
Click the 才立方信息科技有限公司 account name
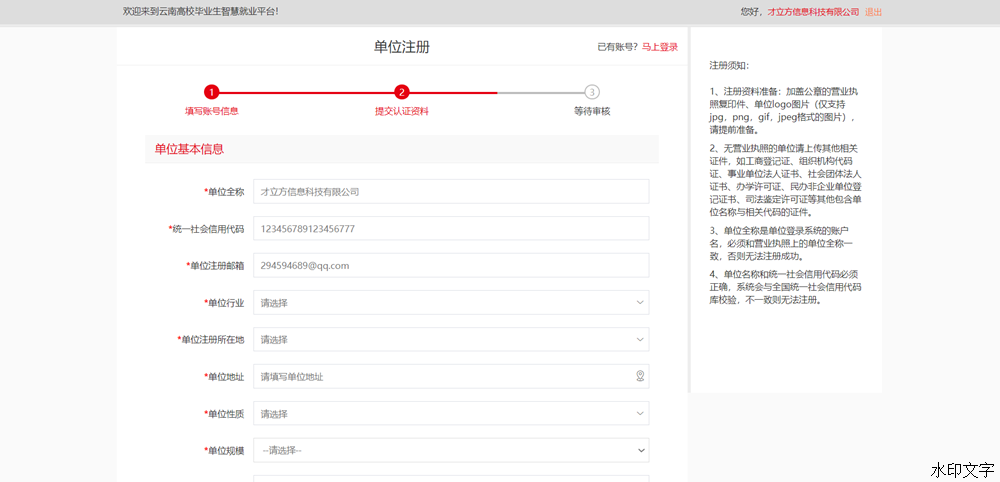click(813, 12)
